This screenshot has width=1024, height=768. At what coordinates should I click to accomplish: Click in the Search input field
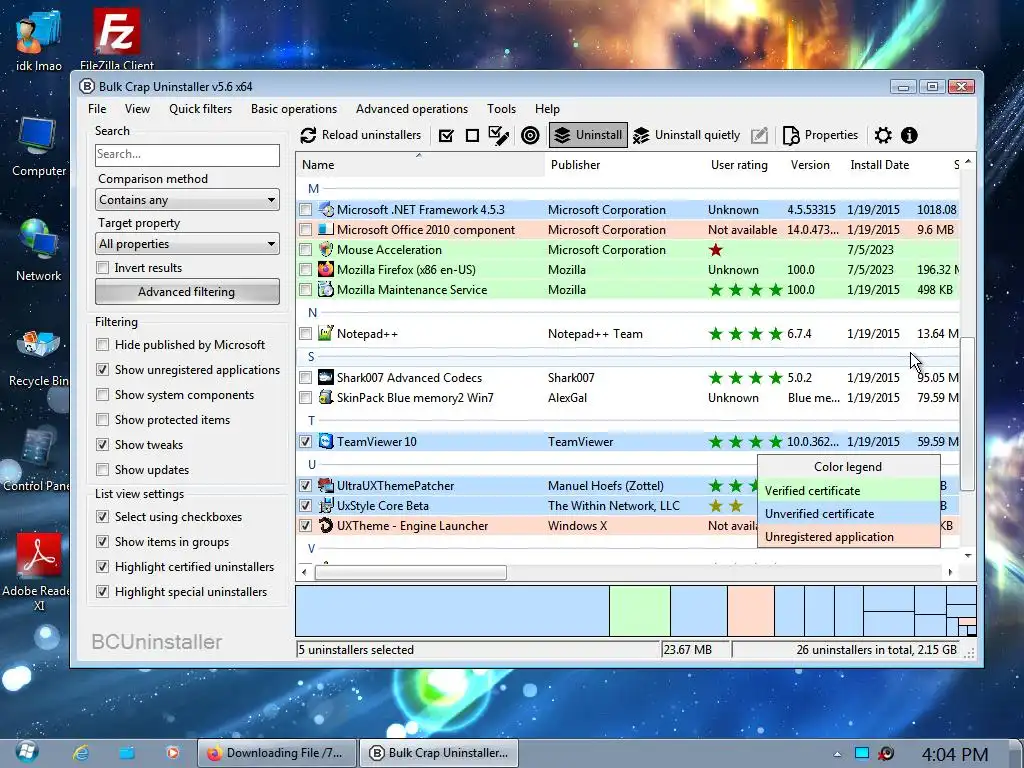pyautogui.click(x=187, y=154)
